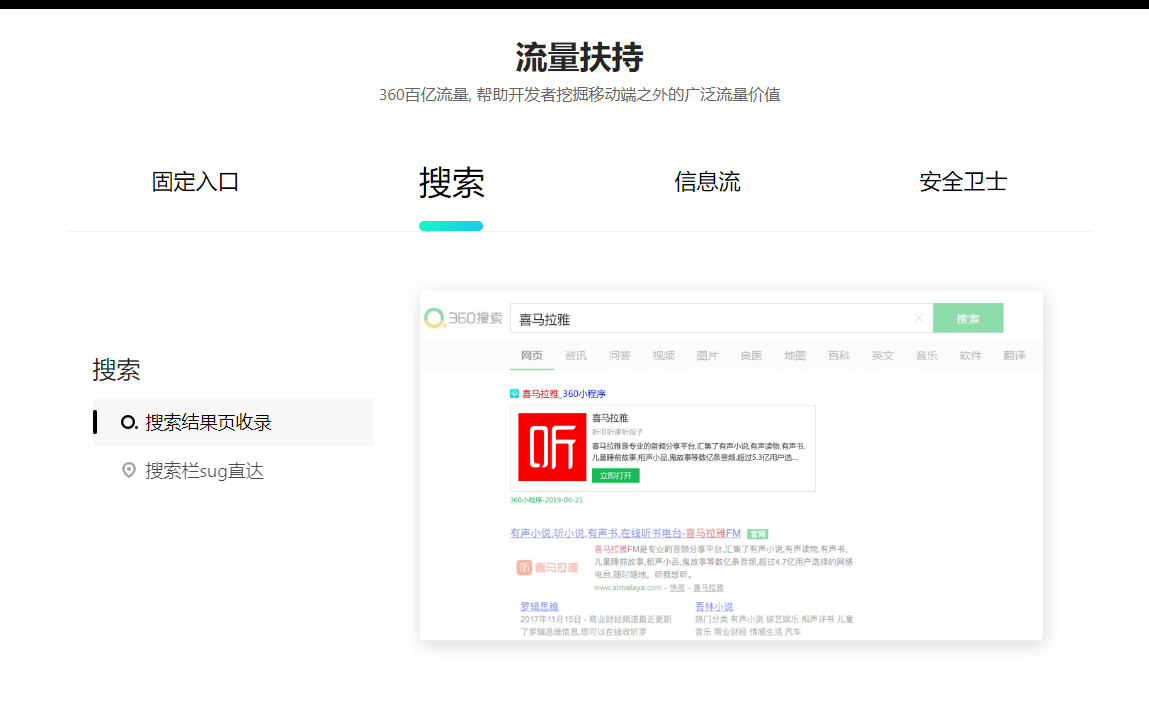1149x707 pixels.
Task: Click the green 立即打开 button
Action: click(616, 475)
